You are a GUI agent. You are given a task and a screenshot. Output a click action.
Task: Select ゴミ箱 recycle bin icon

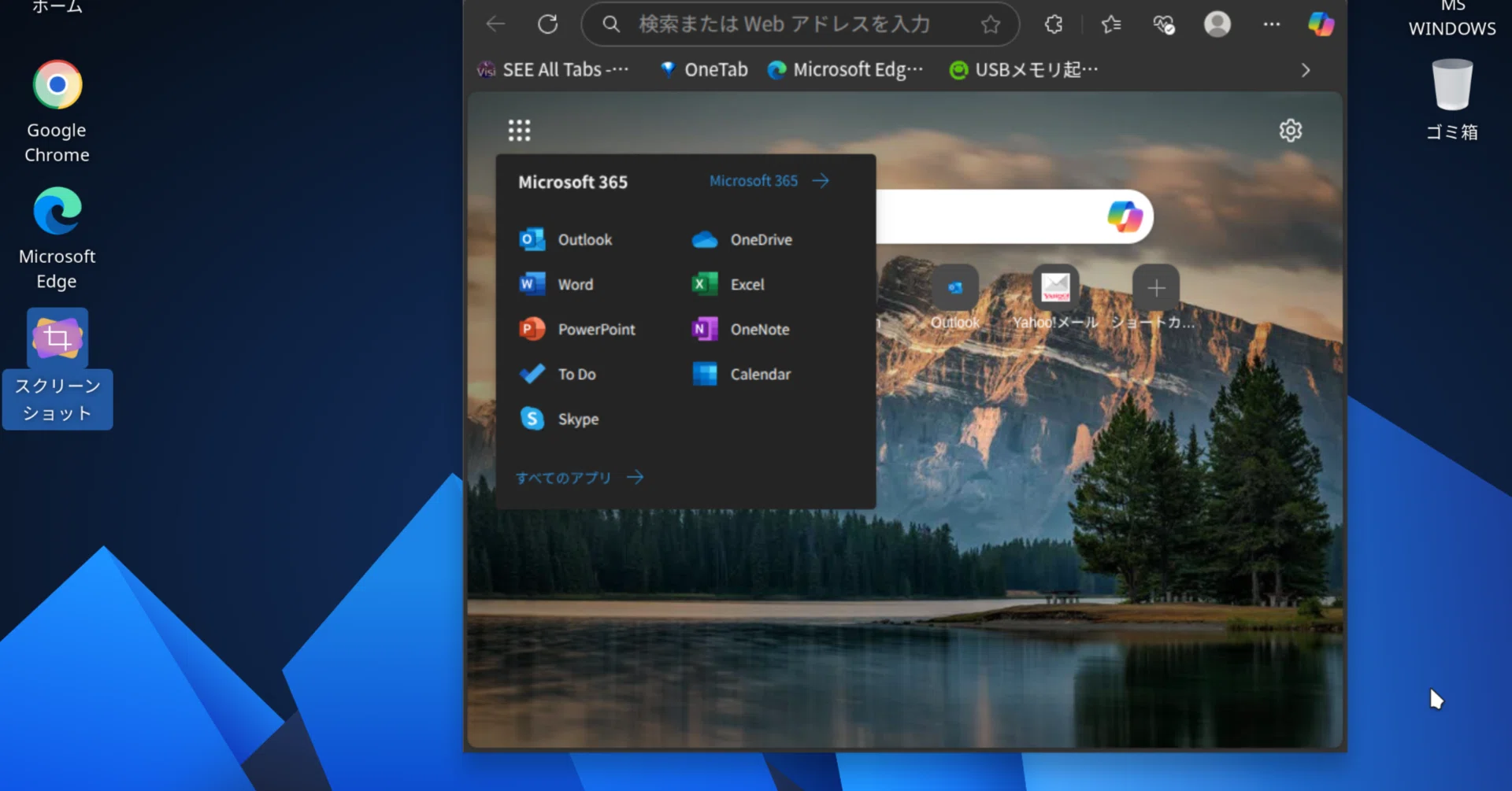click(x=1452, y=100)
